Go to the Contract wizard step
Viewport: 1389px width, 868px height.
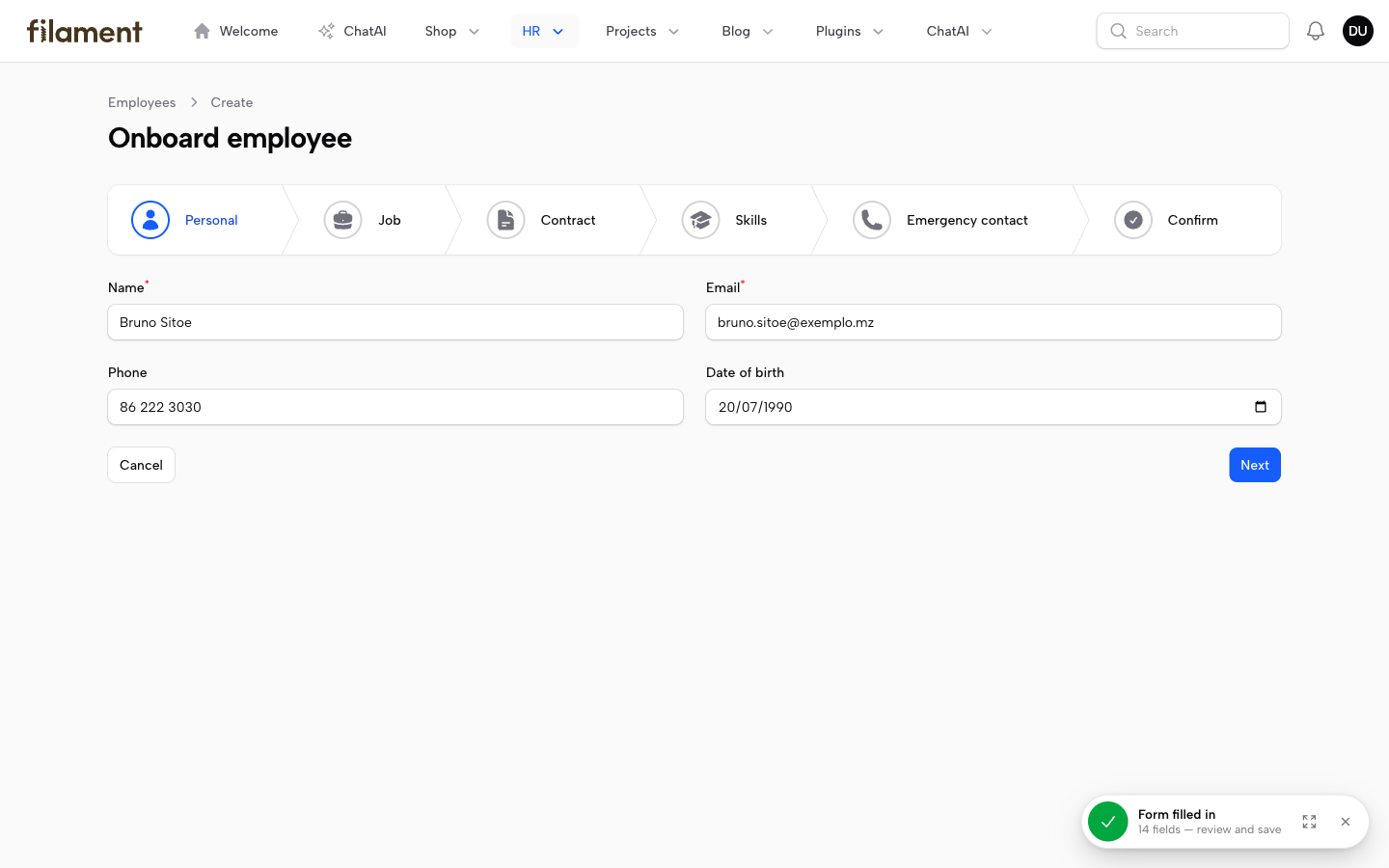(543, 220)
